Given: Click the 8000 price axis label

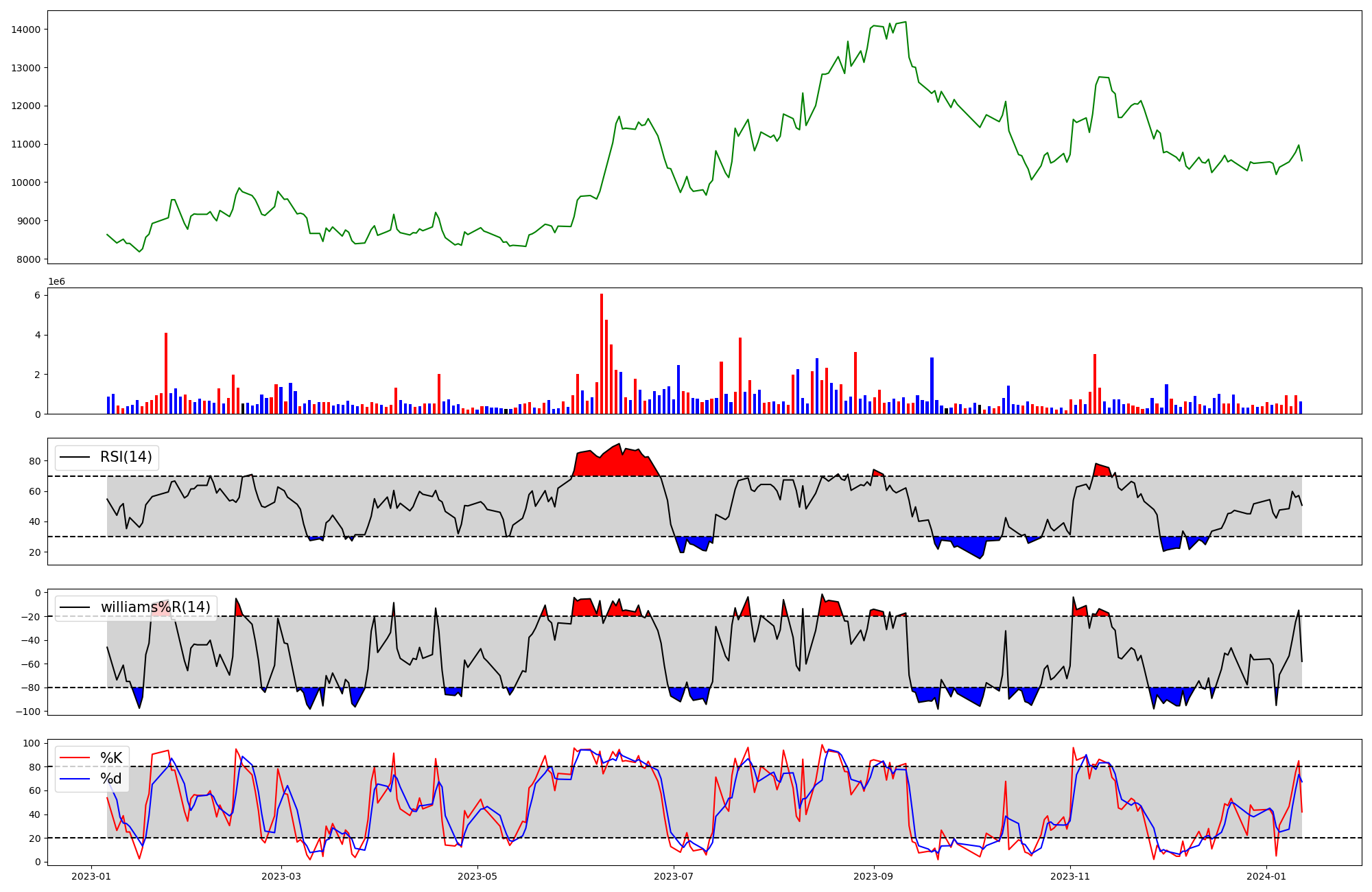Looking at the screenshot, I should [28, 259].
